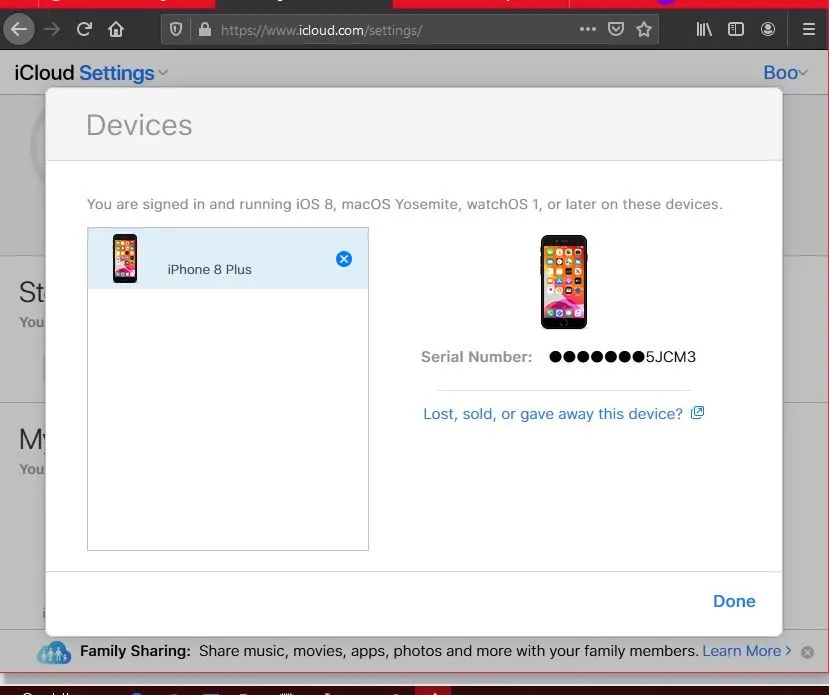Open the Firefox hamburger menu

808,29
